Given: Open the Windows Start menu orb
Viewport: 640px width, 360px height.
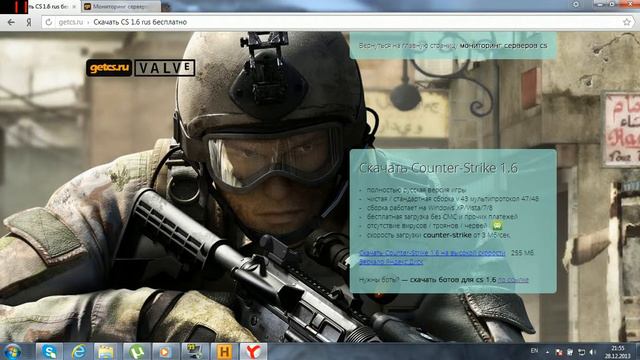Looking at the screenshot, I should tap(12, 352).
